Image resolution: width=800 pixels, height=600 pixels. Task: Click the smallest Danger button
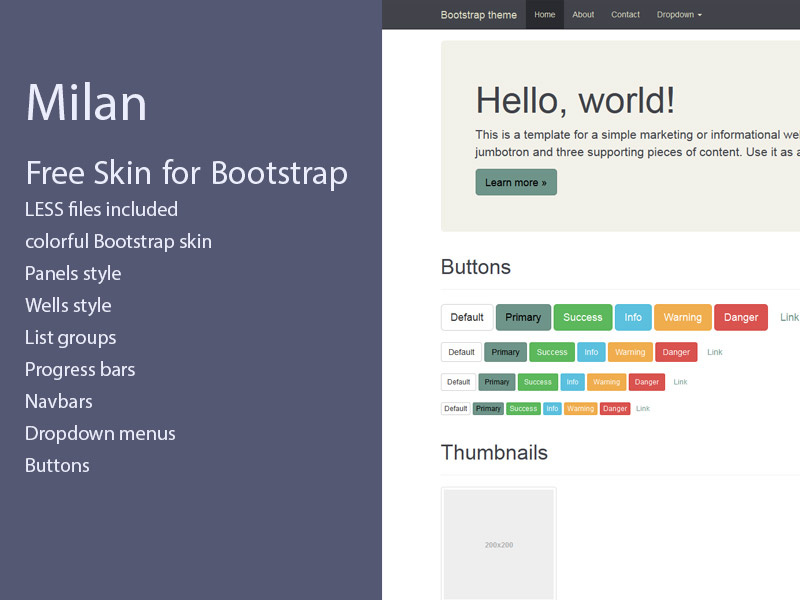click(615, 409)
